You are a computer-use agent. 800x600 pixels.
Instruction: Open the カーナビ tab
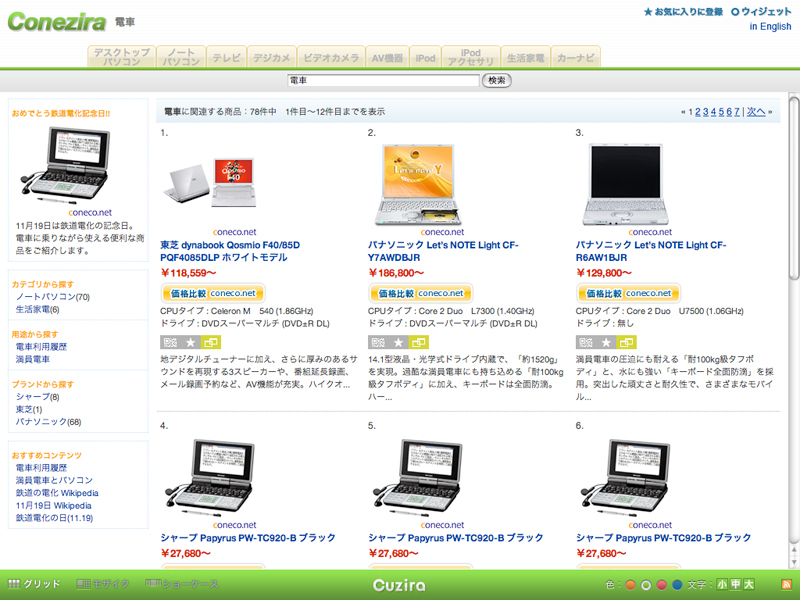[576, 57]
